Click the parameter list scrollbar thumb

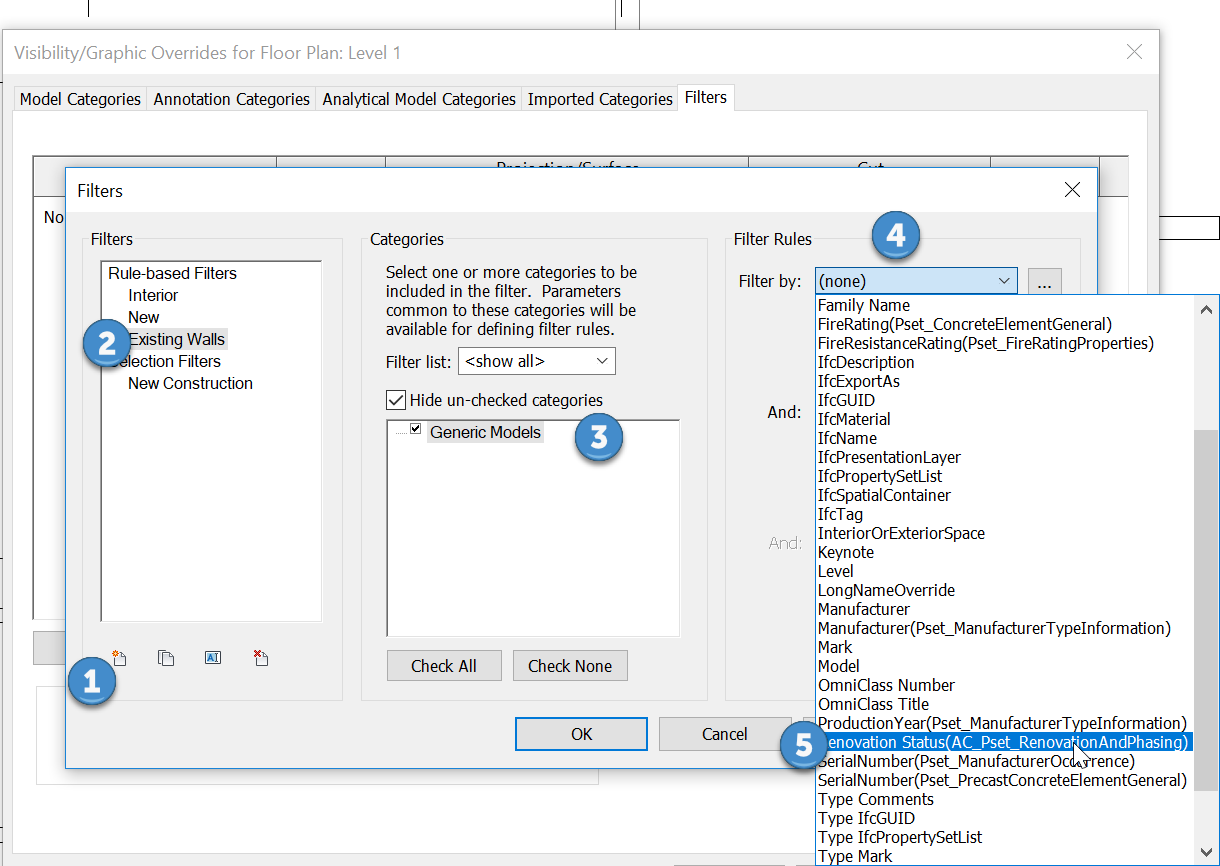click(1206, 610)
